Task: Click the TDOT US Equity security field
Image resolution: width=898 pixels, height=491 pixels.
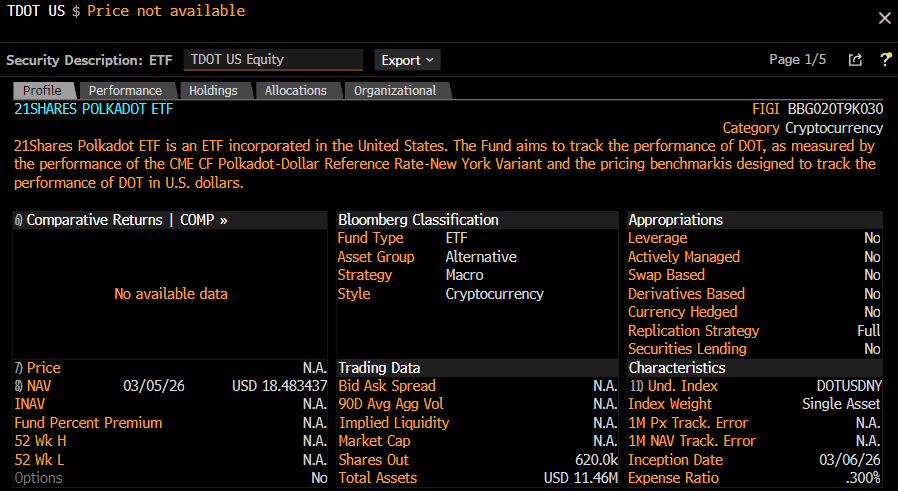Action: (x=273, y=60)
